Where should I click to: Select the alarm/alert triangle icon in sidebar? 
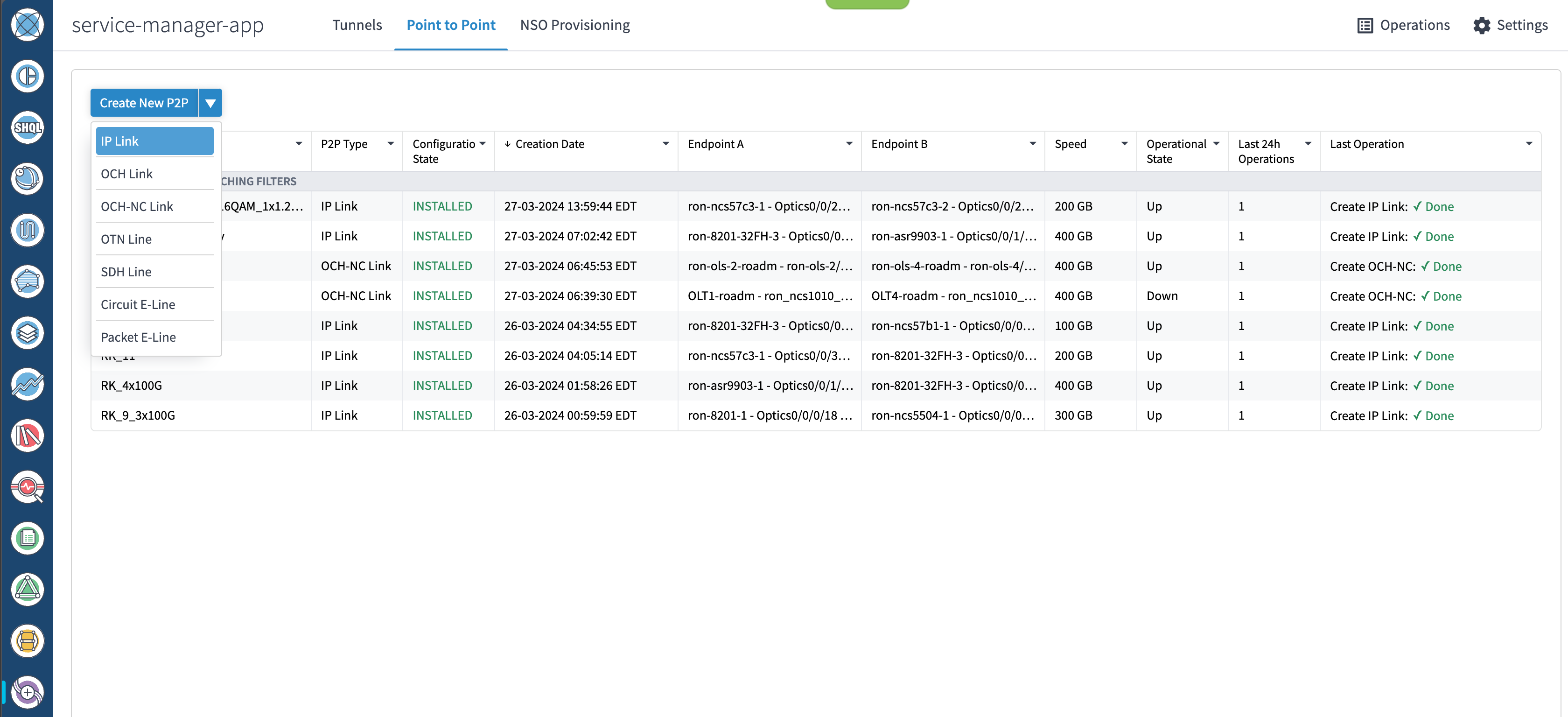[27, 589]
